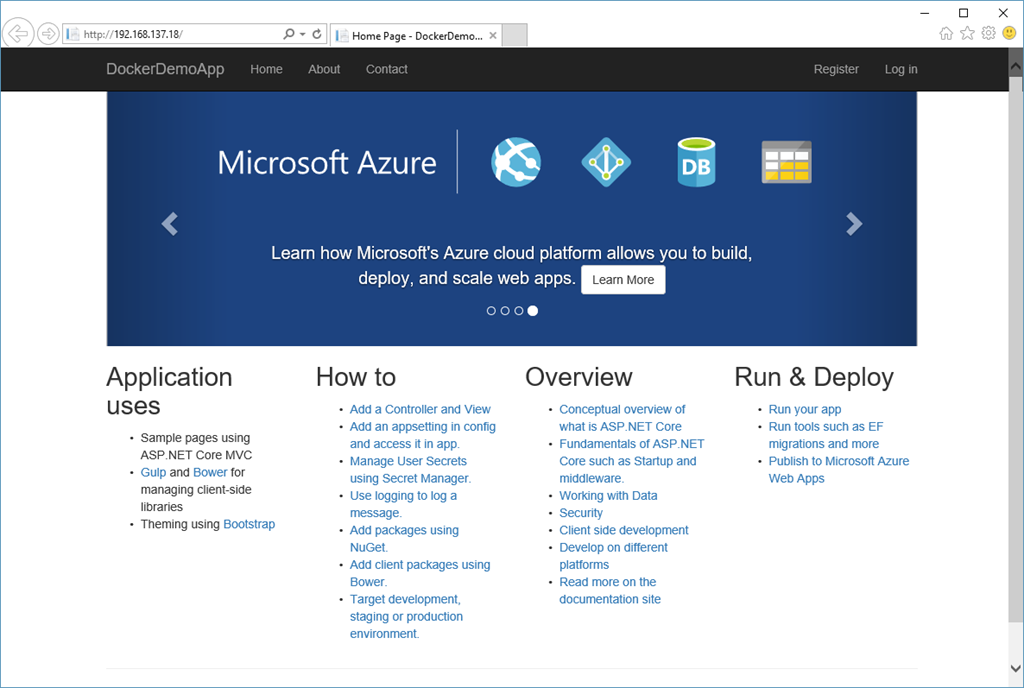Click the Learn More button

click(623, 279)
